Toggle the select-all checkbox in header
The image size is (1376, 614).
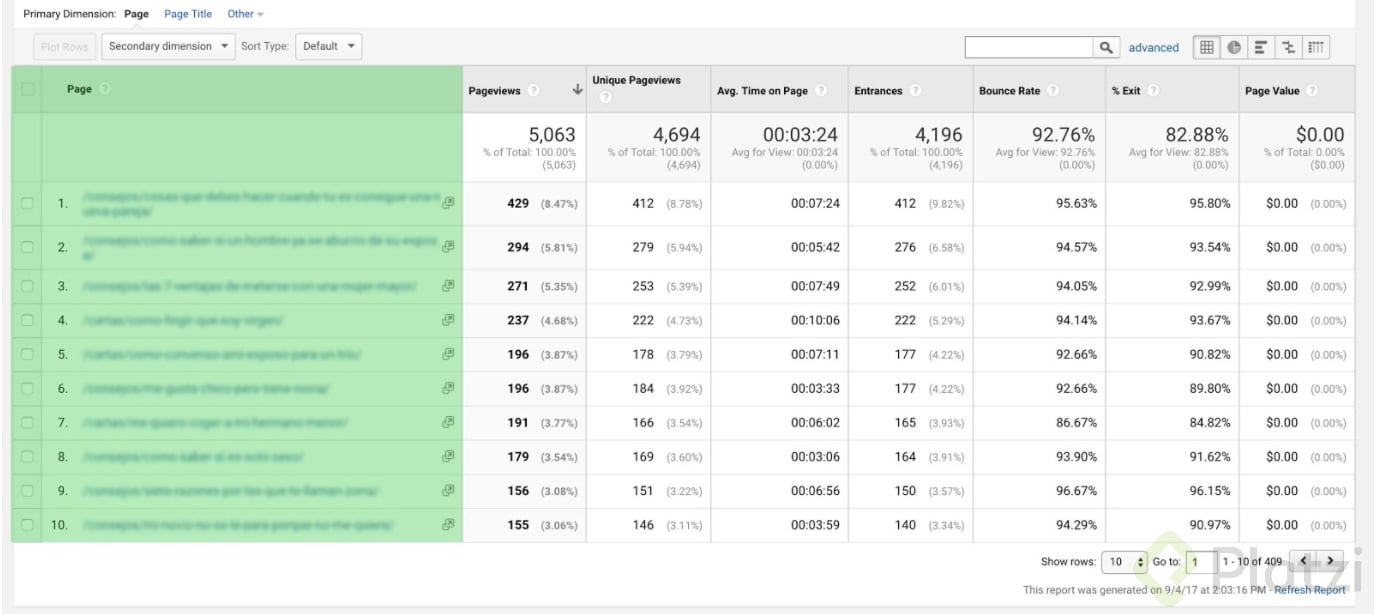pyautogui.click(x=27, y=89)
